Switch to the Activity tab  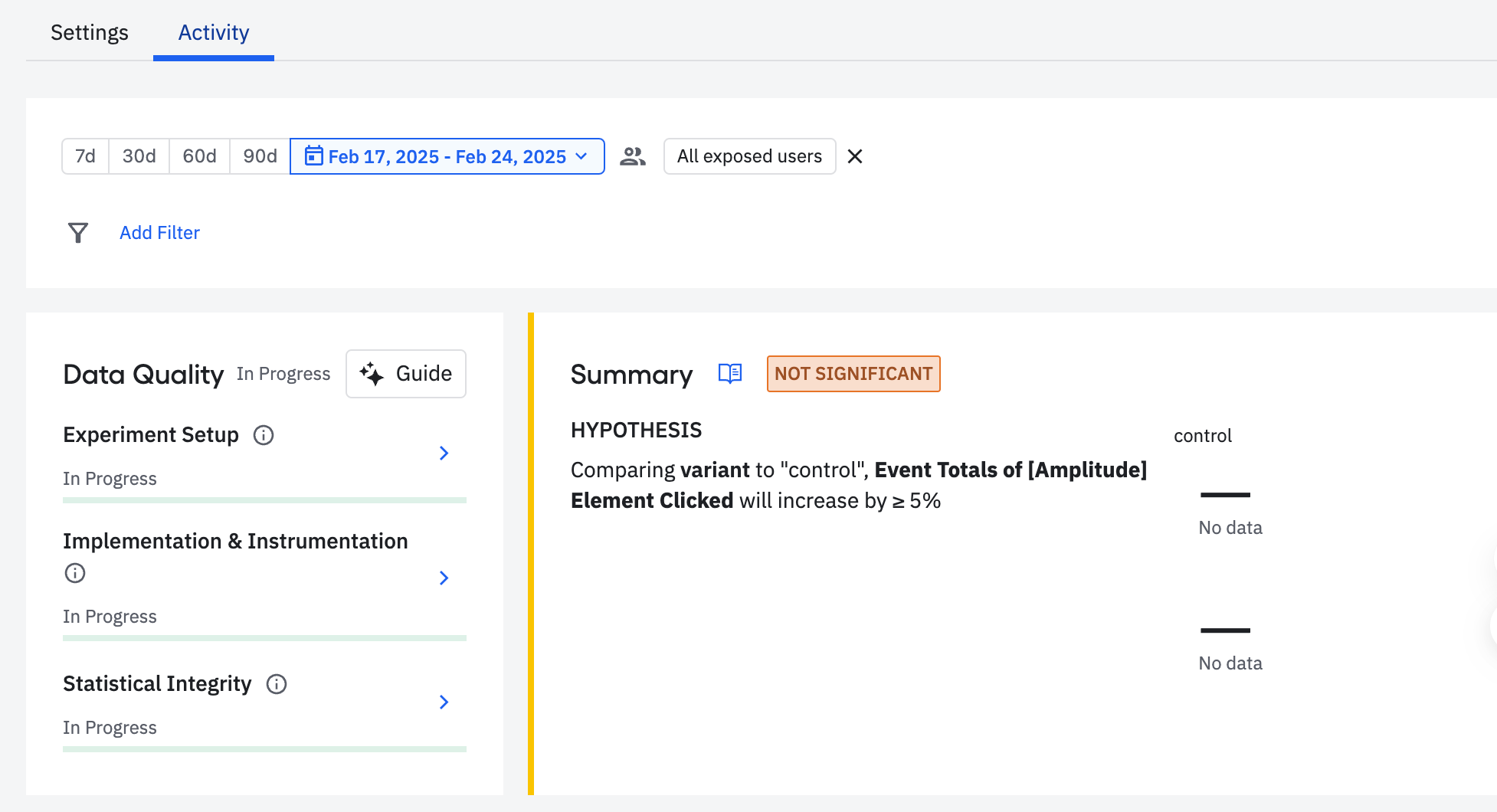(x=214, y=32)
